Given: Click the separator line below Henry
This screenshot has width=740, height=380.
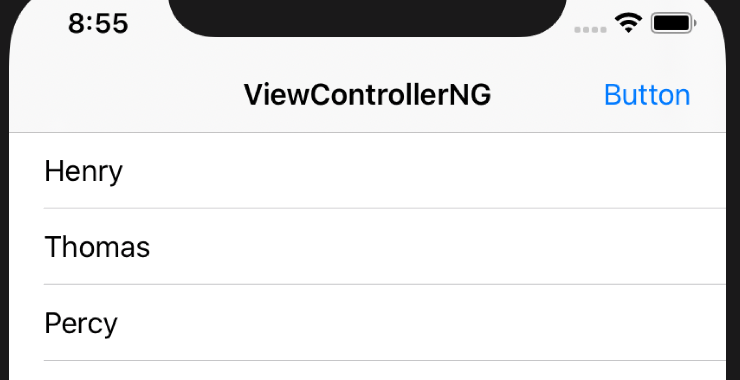Looking at the screenshot, I should pos(385,208).
